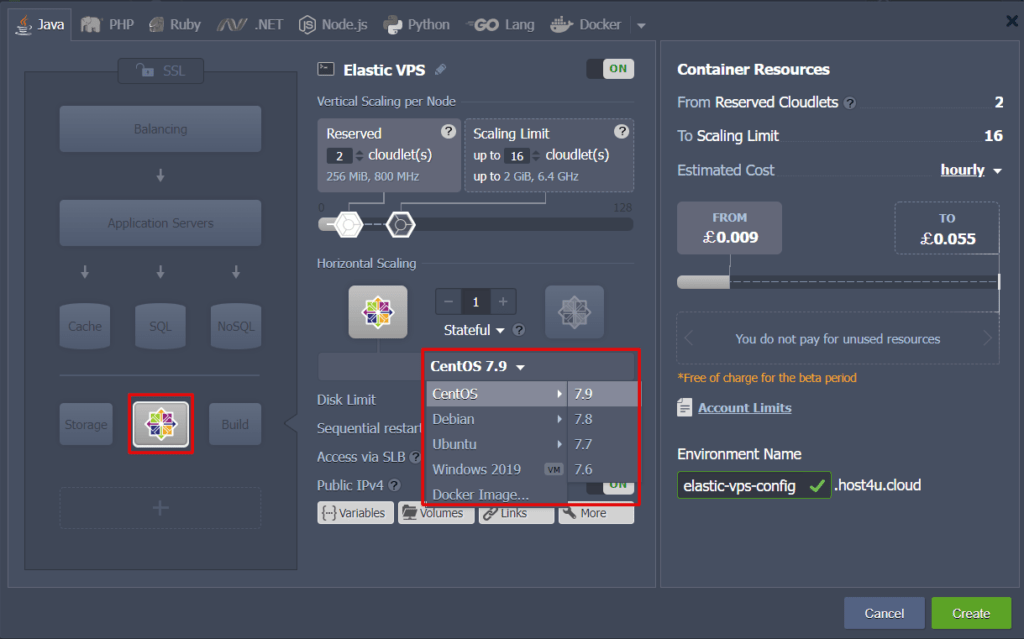The width and height of the screenshot is (1024, 639).
Task: Select the GO Lang tab
Action: click(x=500, y=25)
